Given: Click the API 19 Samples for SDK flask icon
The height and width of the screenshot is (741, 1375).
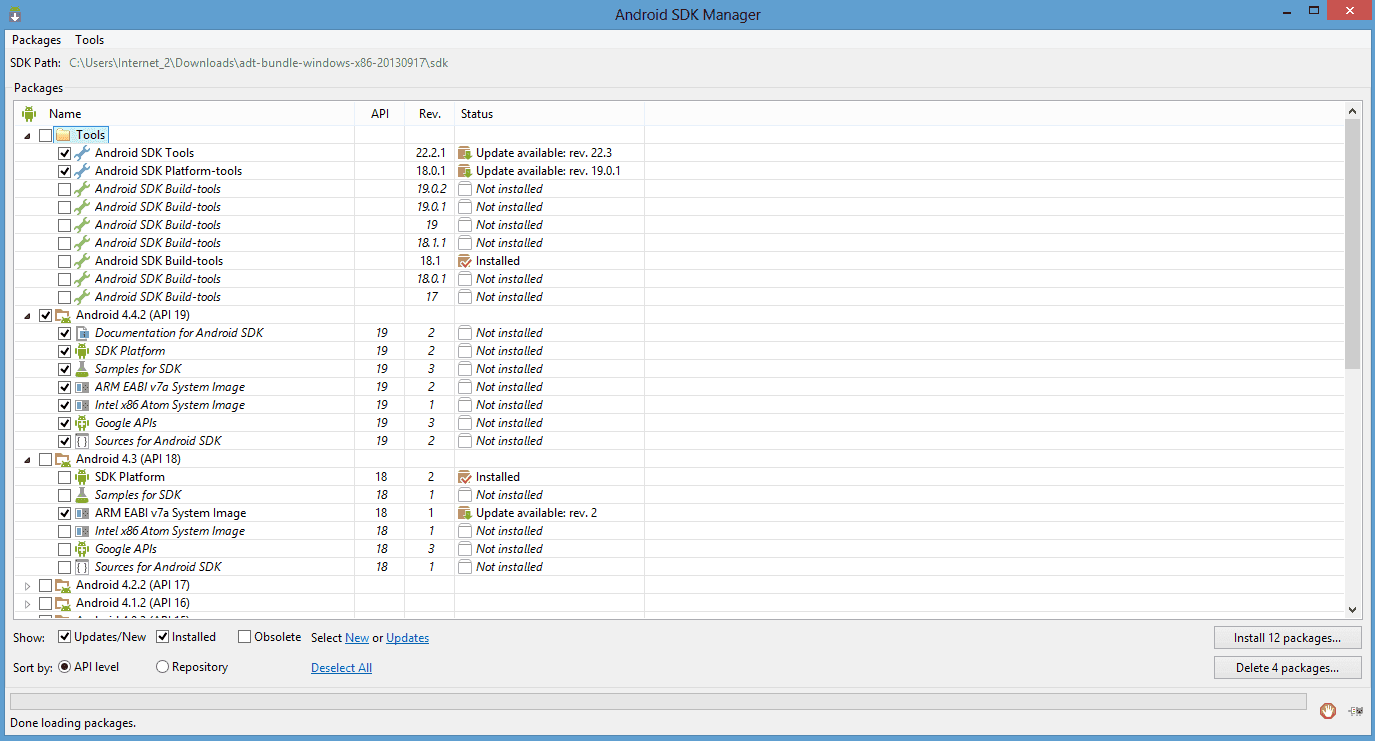Looking at the screenshot, I should point(82,369).
